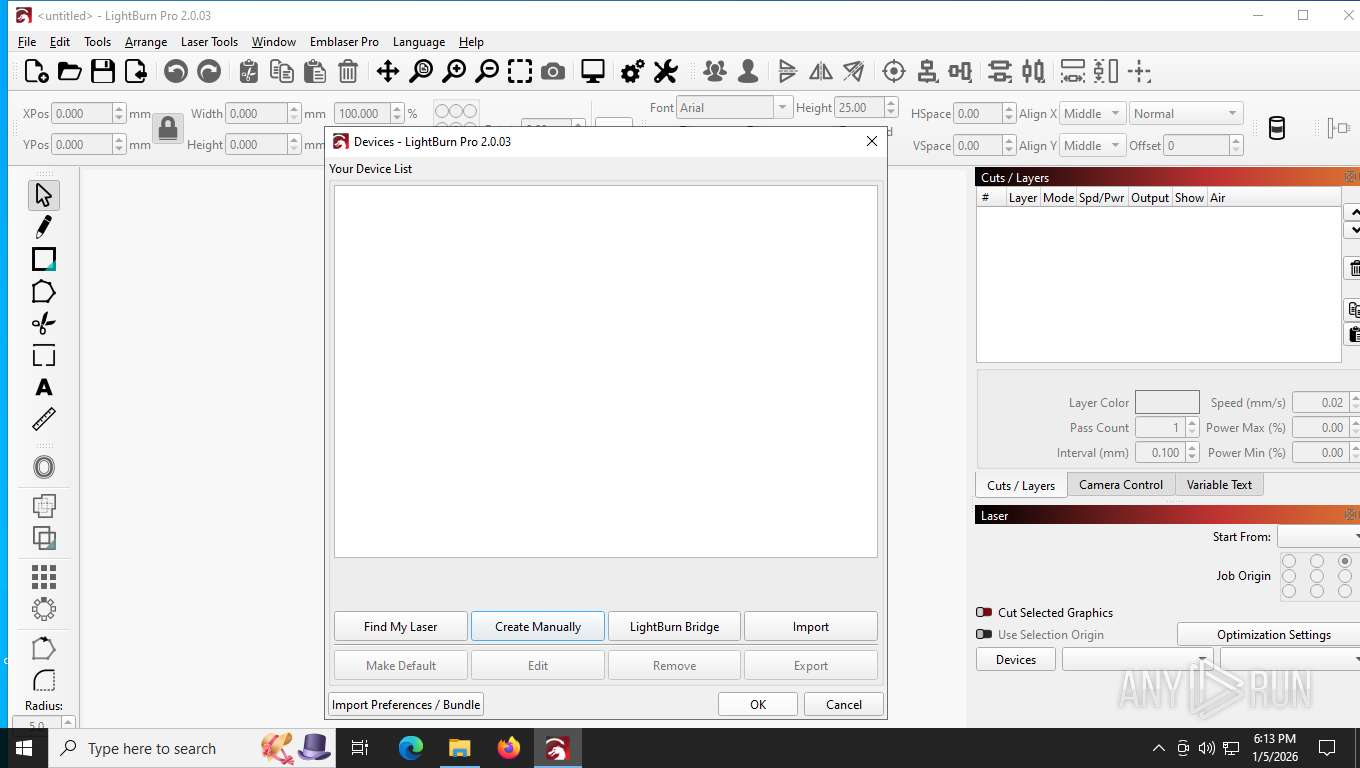The height and width of the screenshot is (768, 1360).
Task: Click the target position laser icon
Action: click(x=894, y=71)
